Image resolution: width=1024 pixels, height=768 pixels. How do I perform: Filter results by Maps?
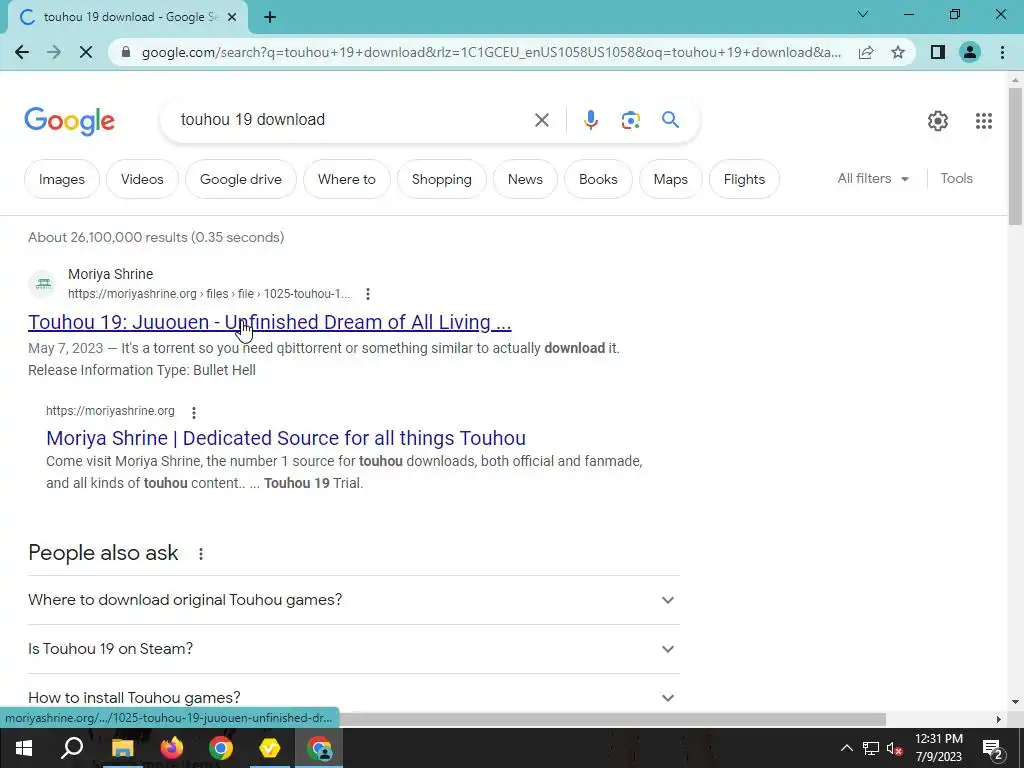point(671,179)
